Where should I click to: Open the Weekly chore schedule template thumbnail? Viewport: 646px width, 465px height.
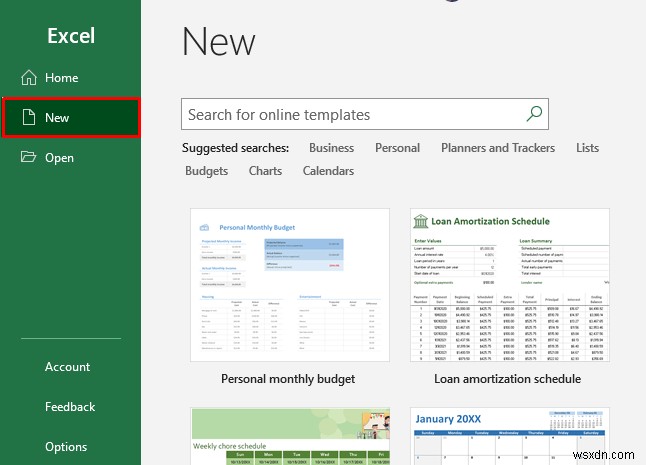(290, 437)
